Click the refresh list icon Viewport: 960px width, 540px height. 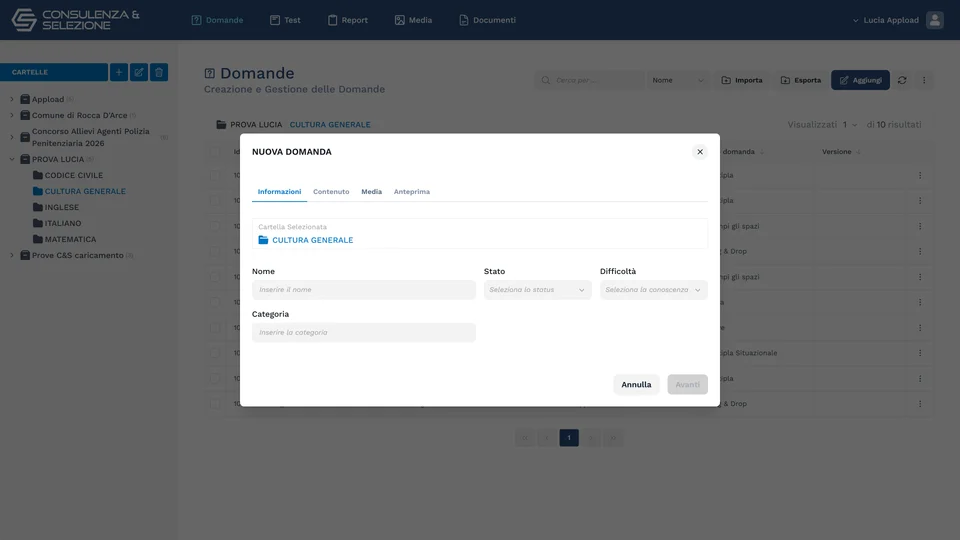pos(902,80)
